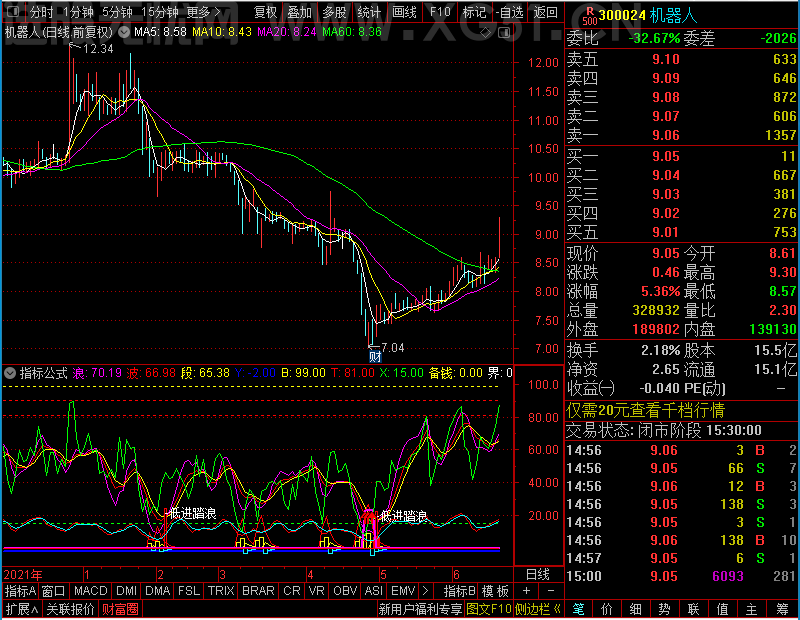This screenshot has width=800, height=620.
Task: Click stock code 300024 in the header
Action: click(x=622, y=16)
